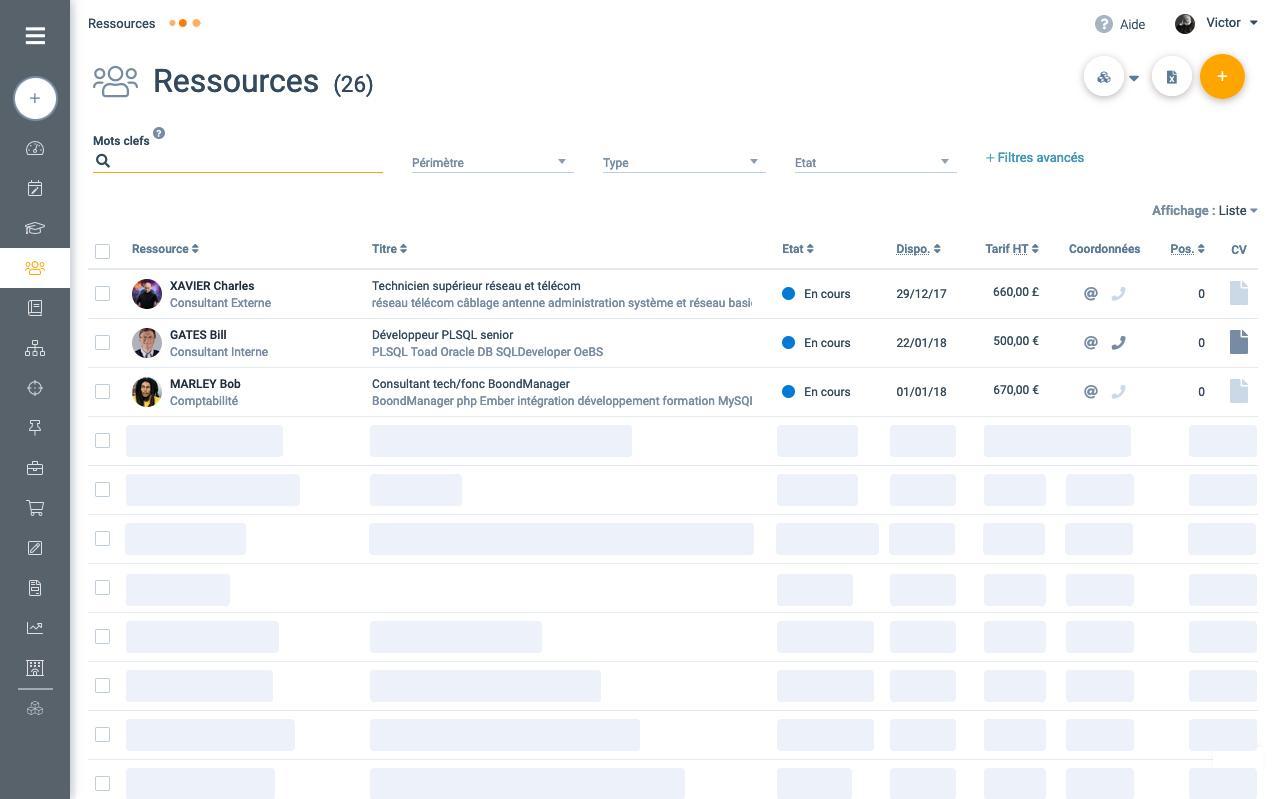Open the shopping cart sidebar icon
The width and height of the screenshot is (1279, 799).
tap(35, 508)
